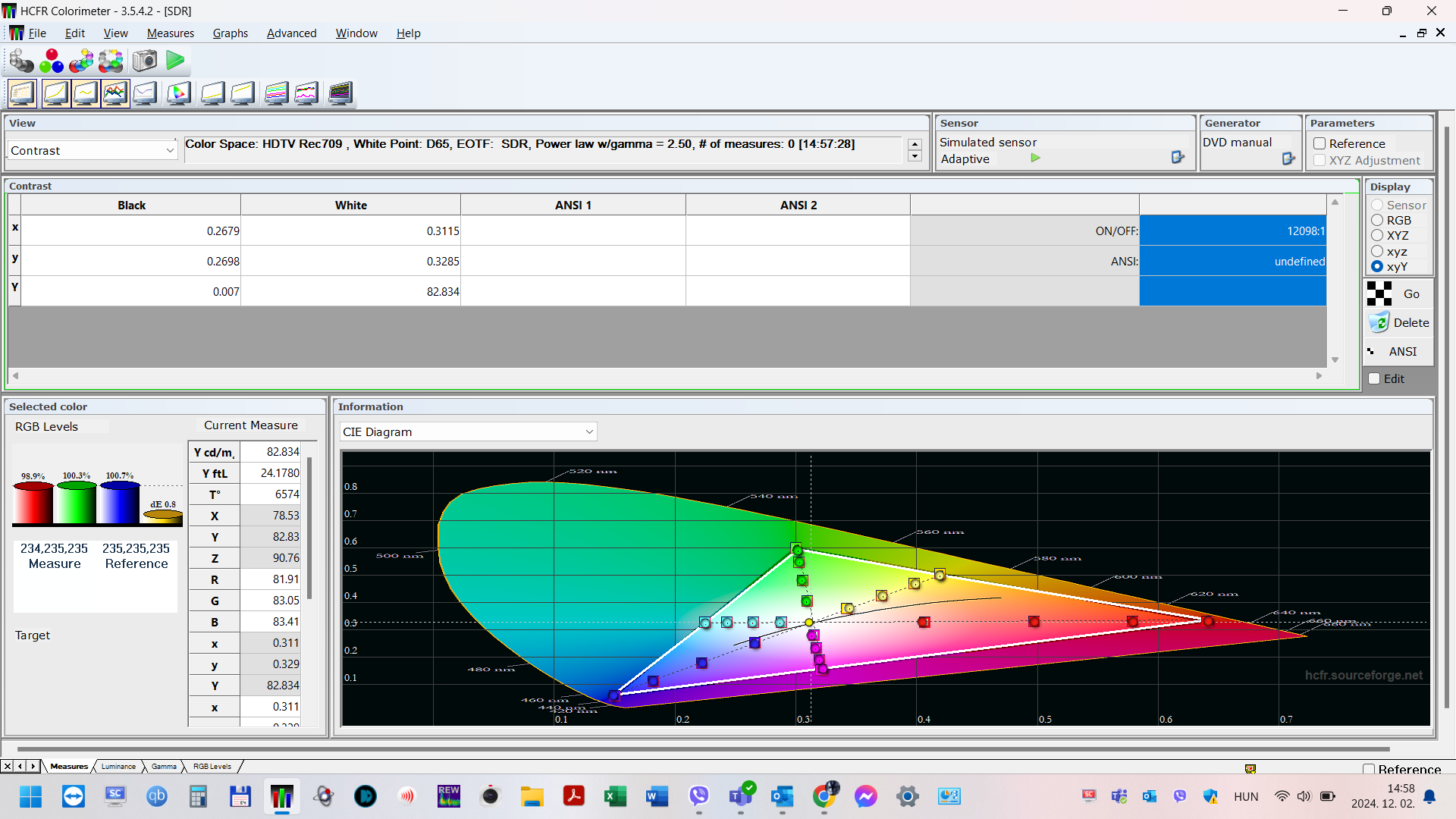1456x819 pixels.
Task: Toggle the luminance curve graph icon
Action: click(55, 93)
